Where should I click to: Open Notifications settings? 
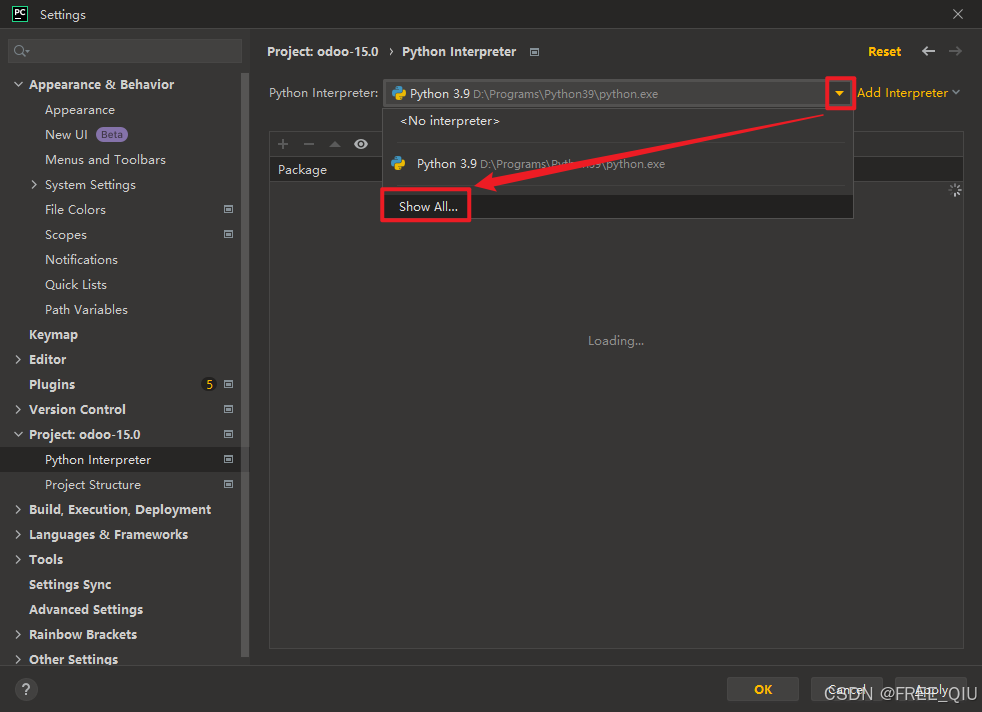[81, 259]
